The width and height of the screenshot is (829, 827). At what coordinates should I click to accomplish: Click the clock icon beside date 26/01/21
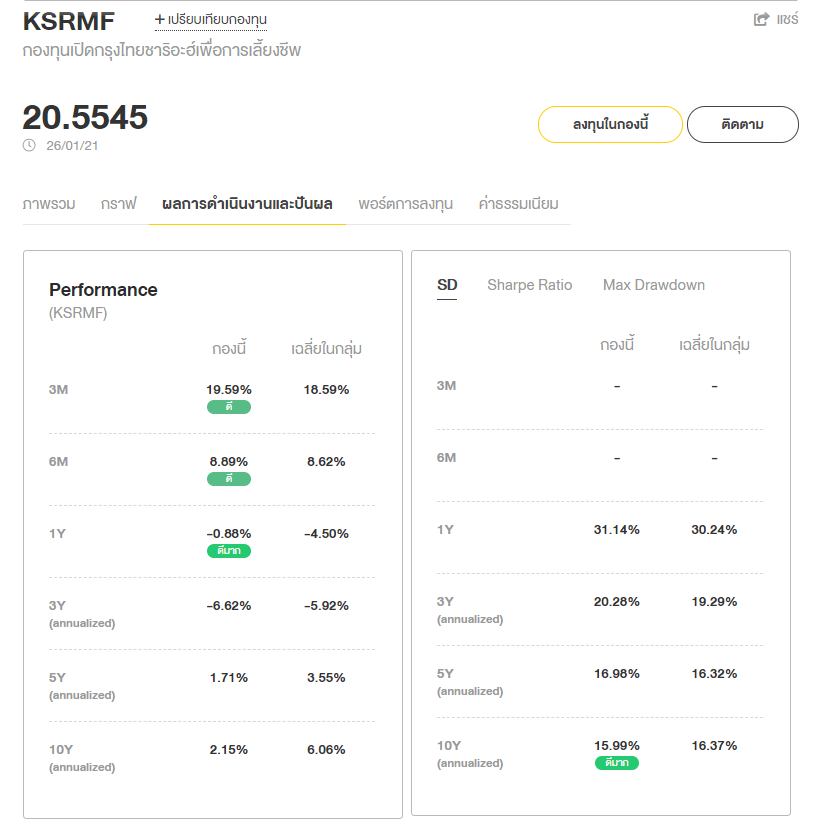[x=29, y=146]
